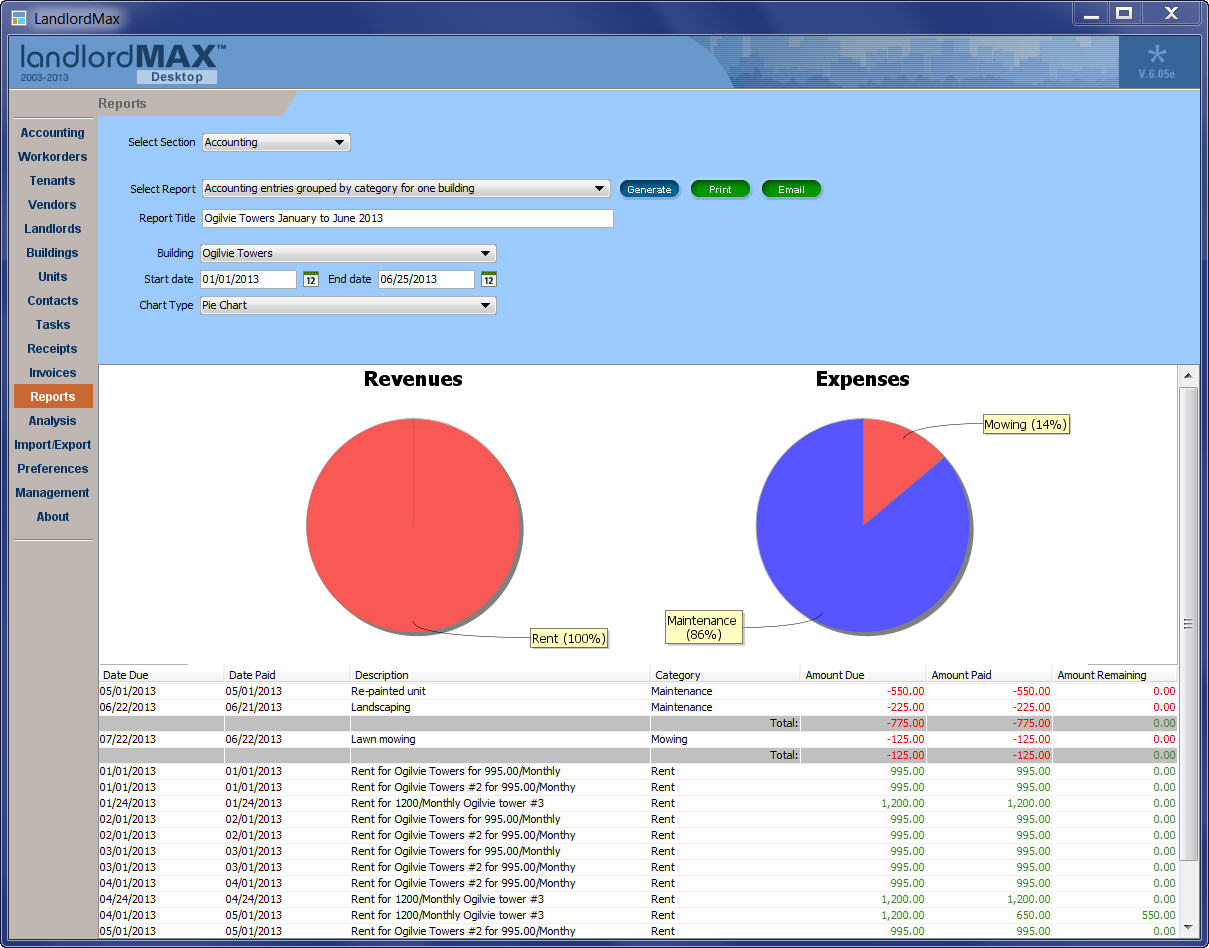Click the -775.00 Amount Due total cell
The width and height of the screenshot is (1209, 948).
[x=863, y=723]
